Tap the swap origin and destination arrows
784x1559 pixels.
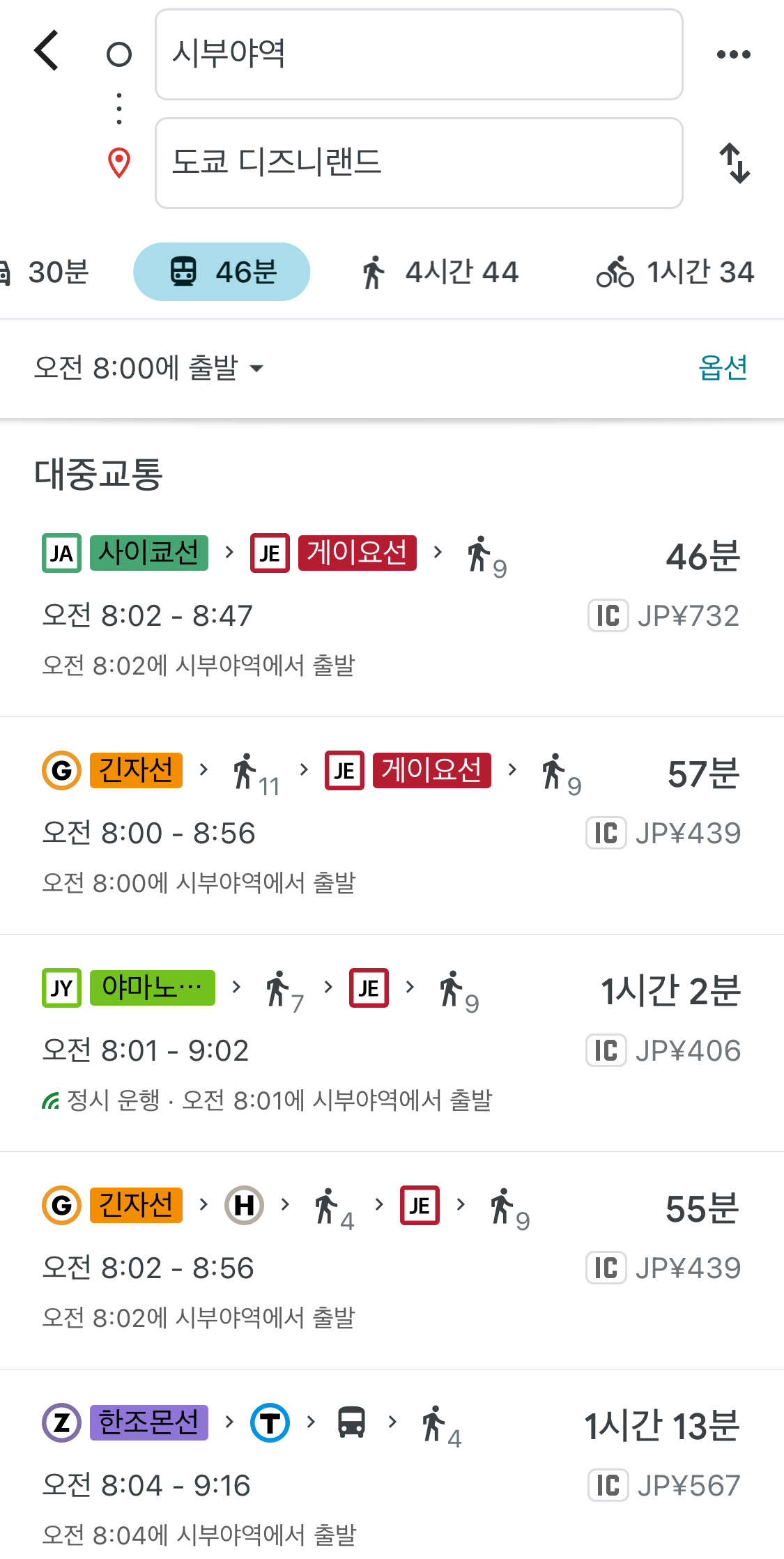(735, 162)
